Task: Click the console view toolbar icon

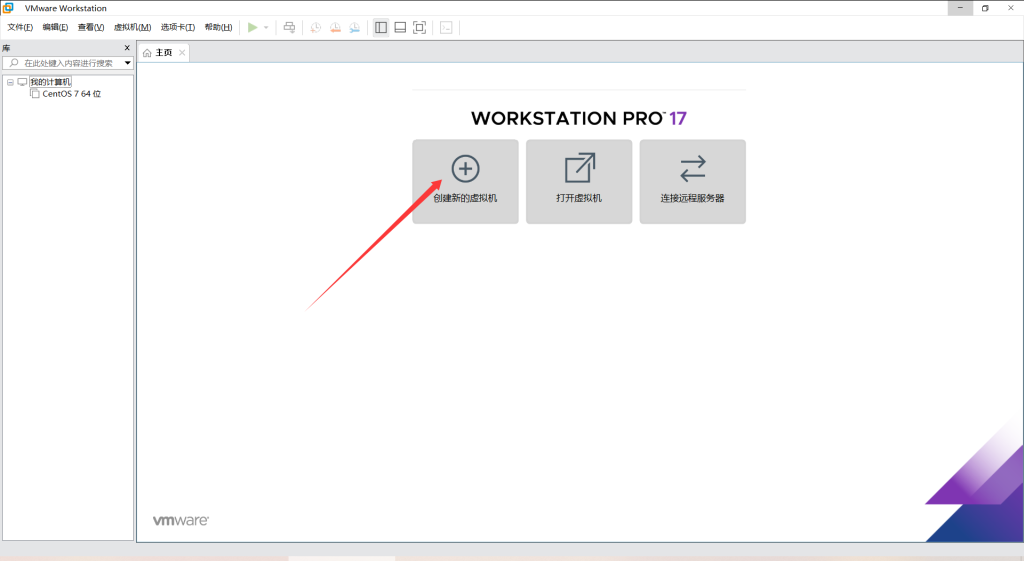Action: pyautogui.click(x=445, y=27)
